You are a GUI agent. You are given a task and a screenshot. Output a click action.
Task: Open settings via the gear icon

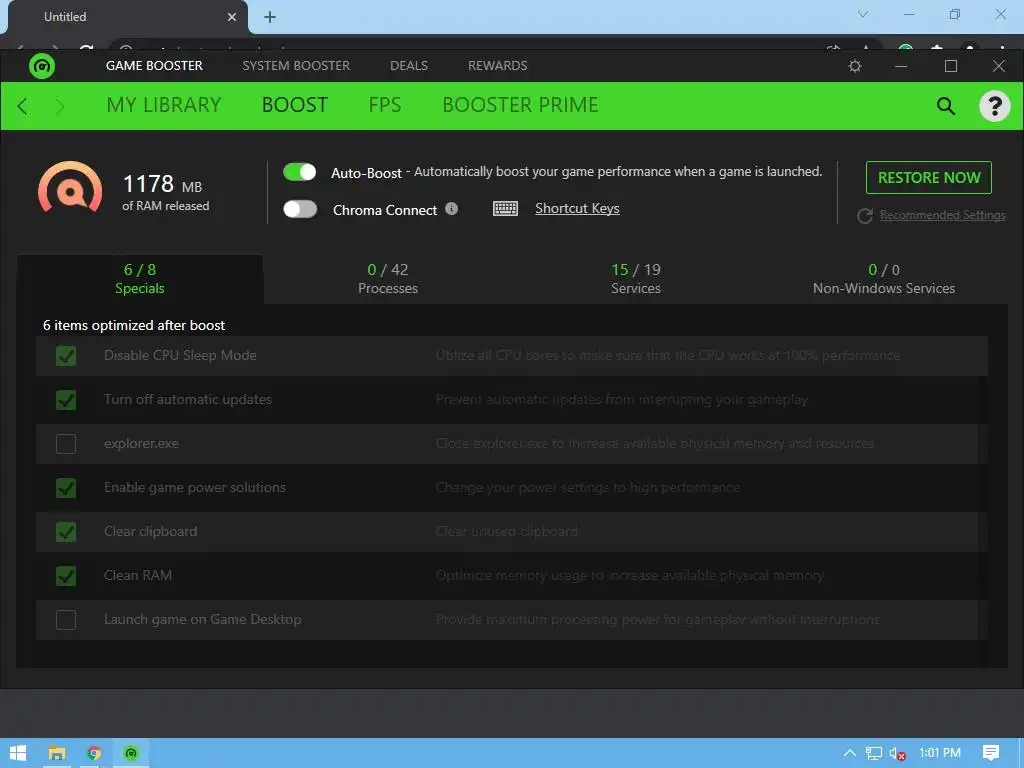click(855, 66)
